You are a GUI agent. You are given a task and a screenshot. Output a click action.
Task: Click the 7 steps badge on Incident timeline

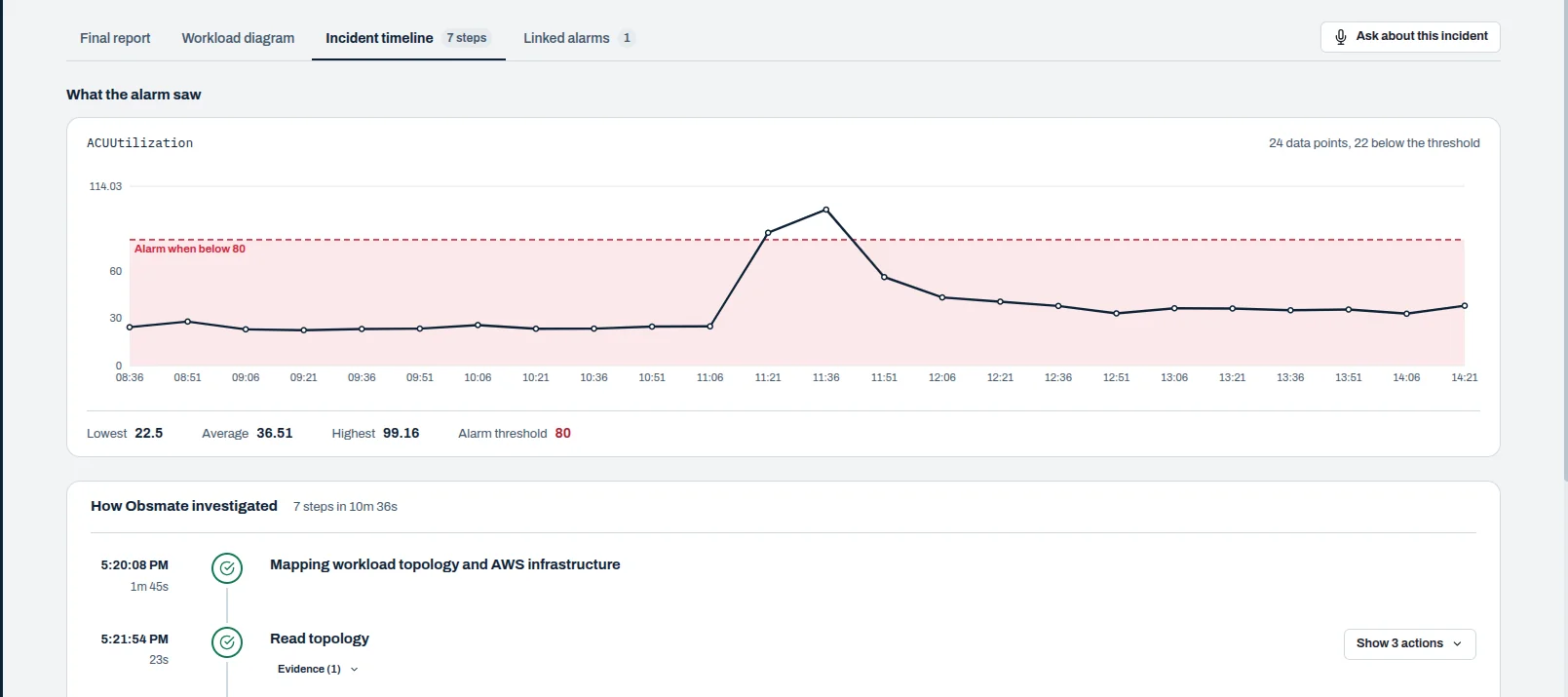[x=467, y=38]
